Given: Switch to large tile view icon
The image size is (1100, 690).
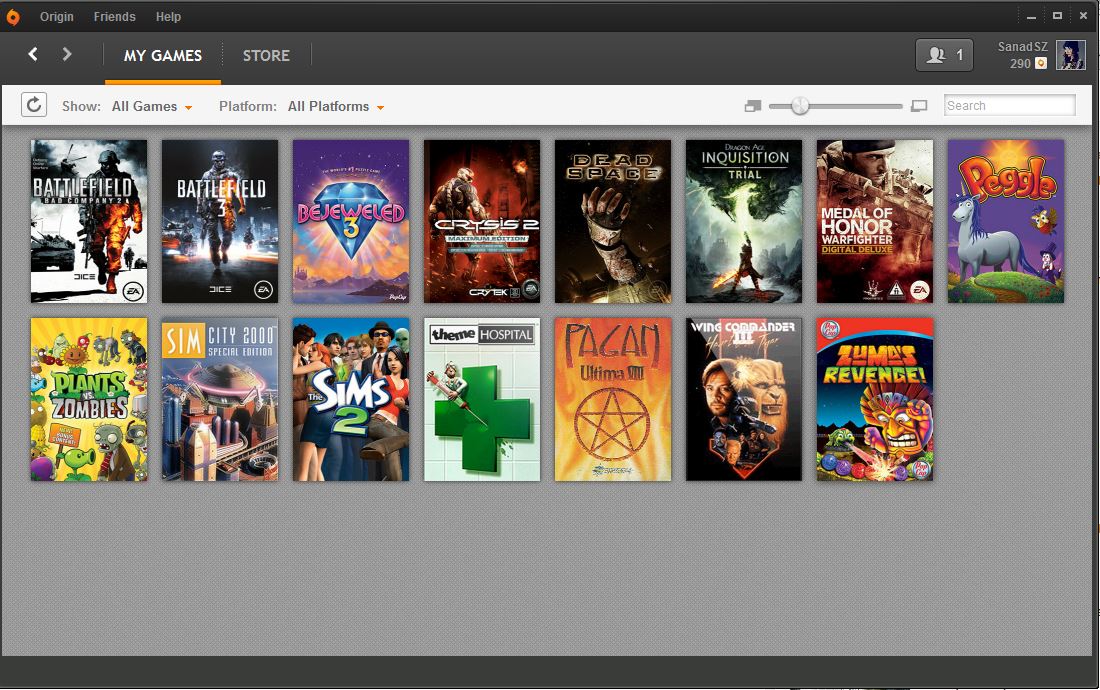Looking at the screenshot, I should (919, 106).
